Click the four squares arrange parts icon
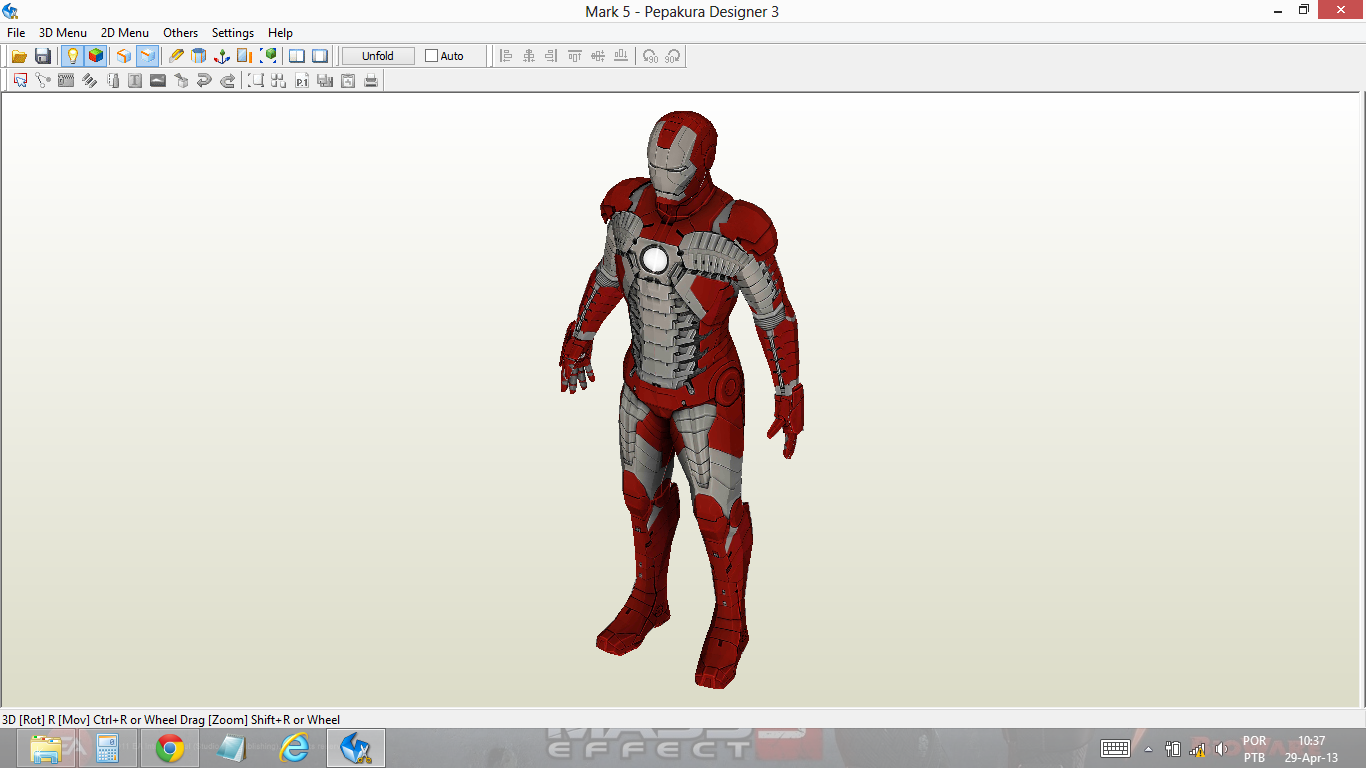Image resolution: width=1366 pixels, height=768 pixels. [x=279, y=81]
